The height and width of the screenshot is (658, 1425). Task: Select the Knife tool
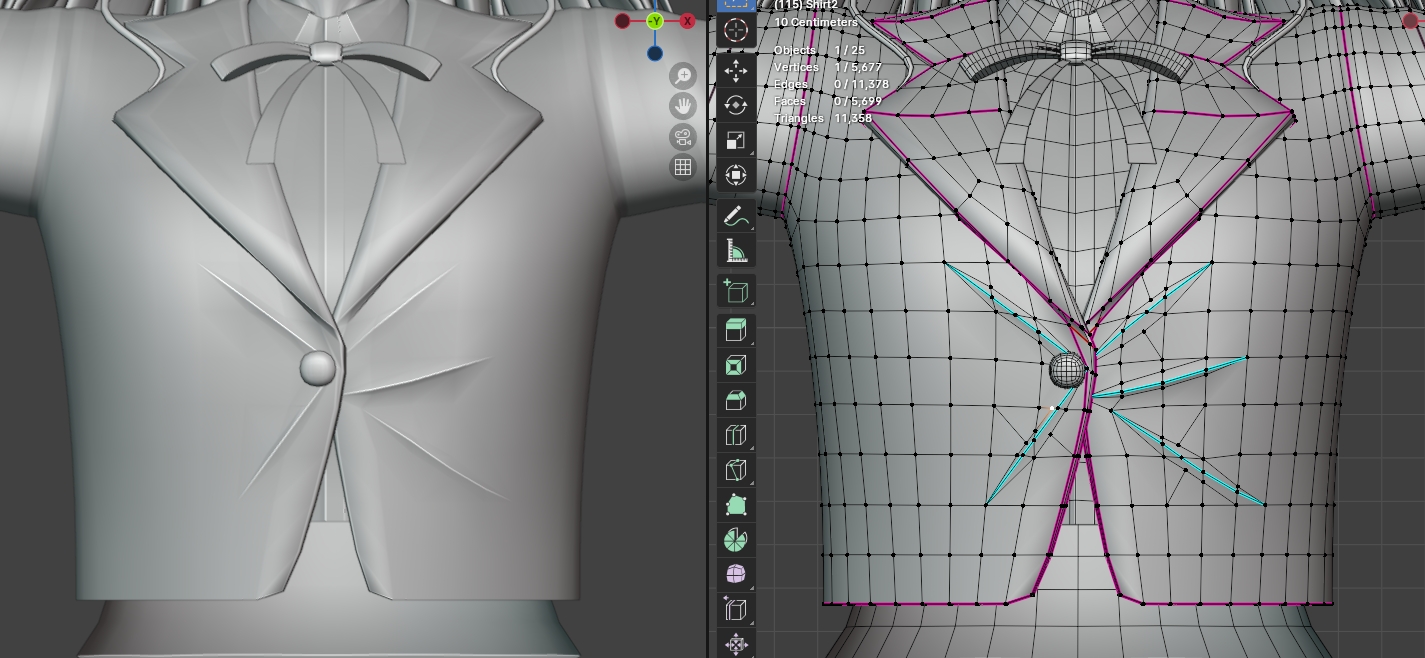point(736,470)
